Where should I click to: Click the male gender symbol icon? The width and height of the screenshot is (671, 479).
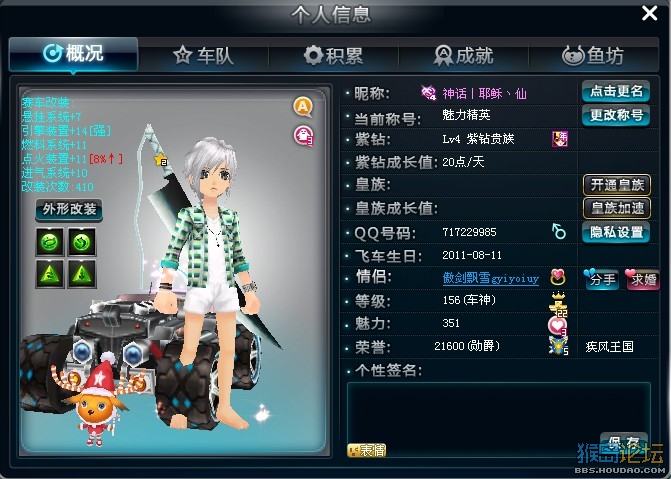pyautogui.click(x=558, y=231)
